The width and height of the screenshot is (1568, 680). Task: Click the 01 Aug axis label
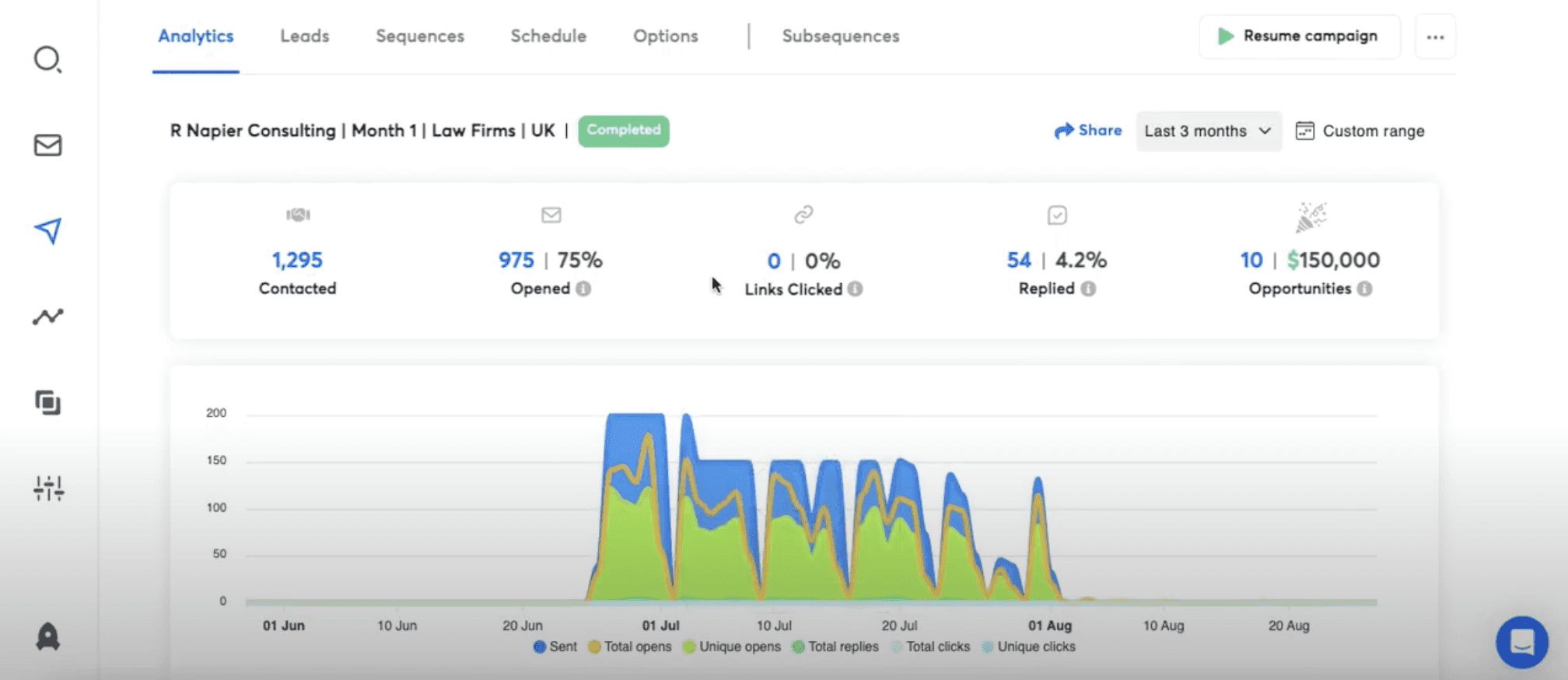coord(1050,626)
